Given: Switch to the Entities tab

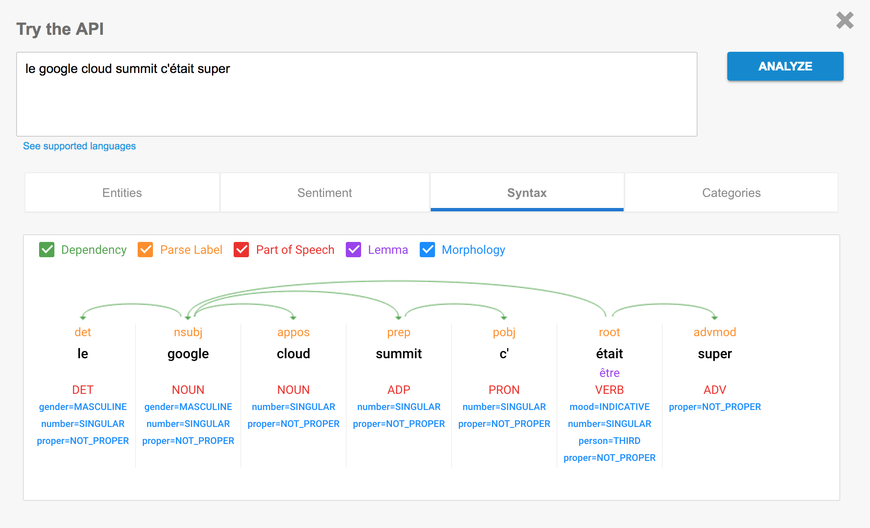Looking at the screenshot, I should pyautogui.click(x=122, y=193).
